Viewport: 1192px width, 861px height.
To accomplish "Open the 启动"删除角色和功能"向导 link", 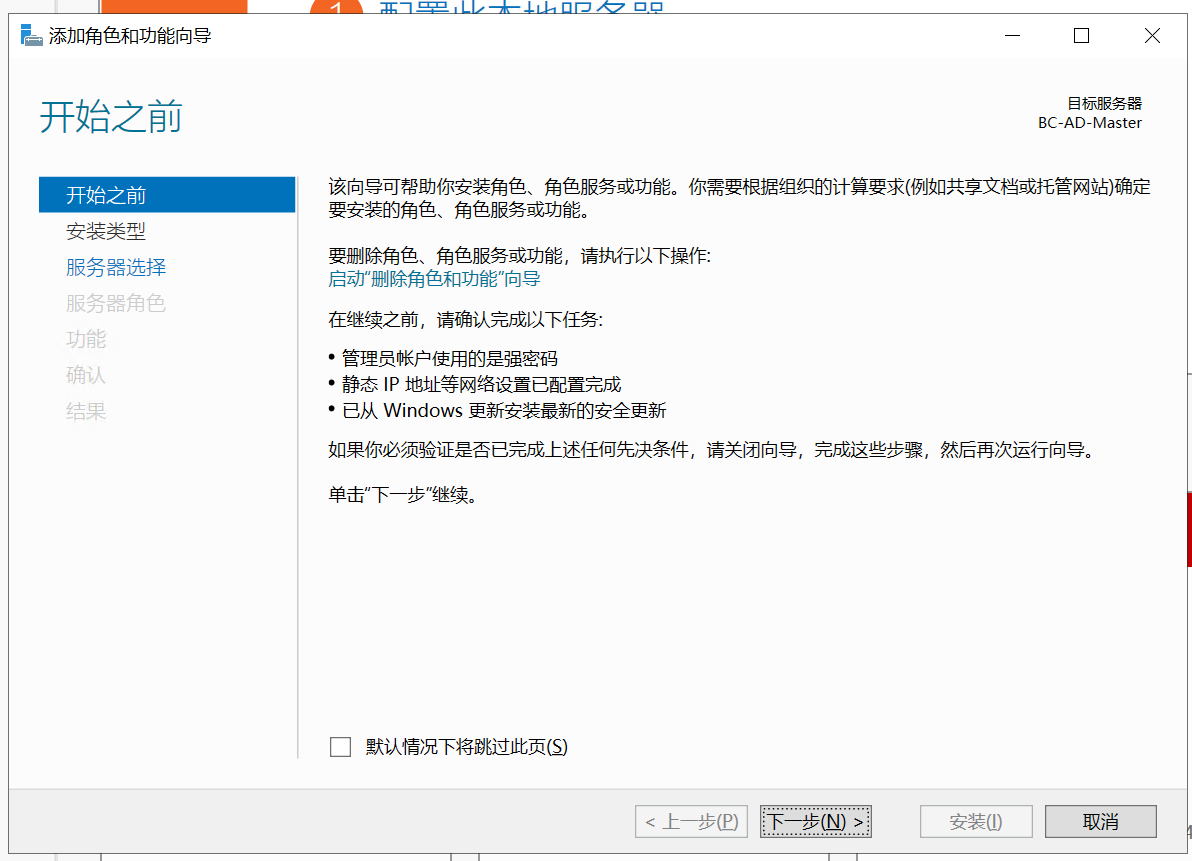I will (x=434, y=279).
